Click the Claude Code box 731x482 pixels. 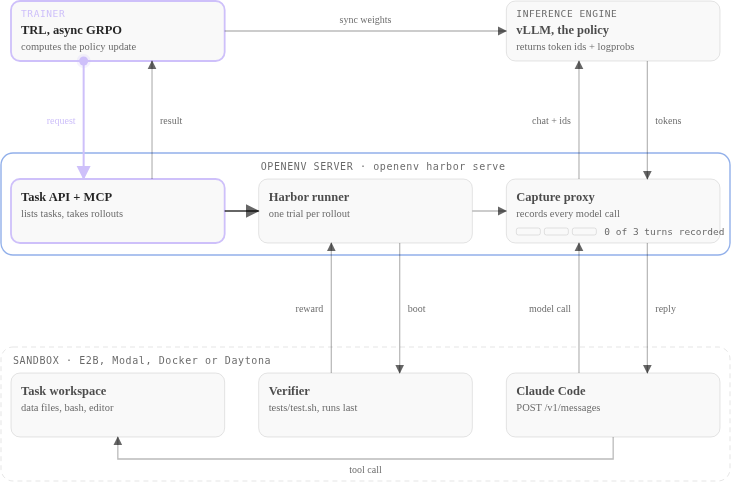pyautogui.click(x=613, y=405)
